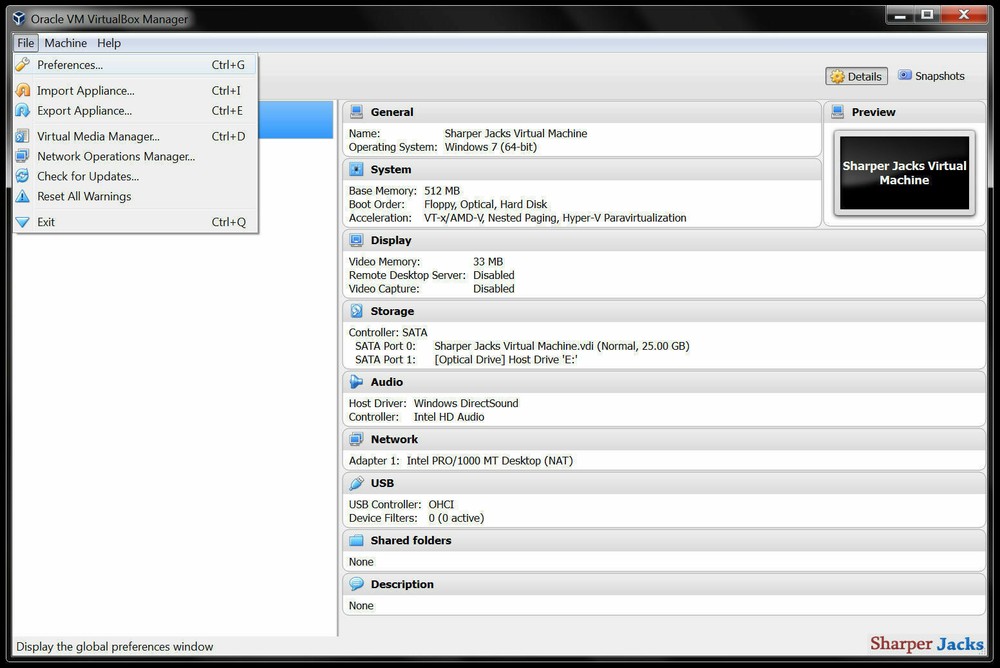Click the Check for Updates icon
1000x668 pixels.
coord(23,176)
